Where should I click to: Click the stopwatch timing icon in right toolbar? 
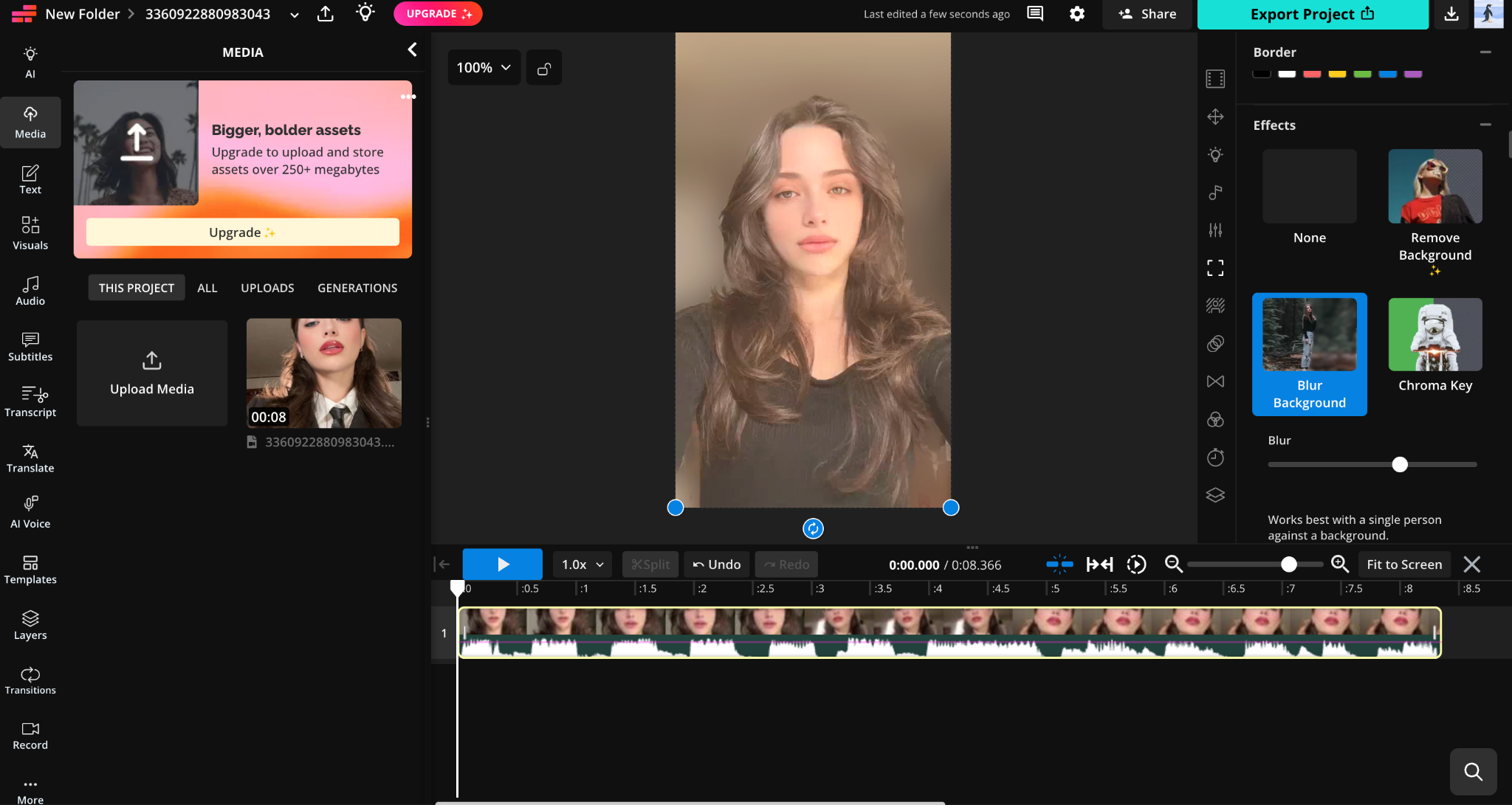point(1215,457)
